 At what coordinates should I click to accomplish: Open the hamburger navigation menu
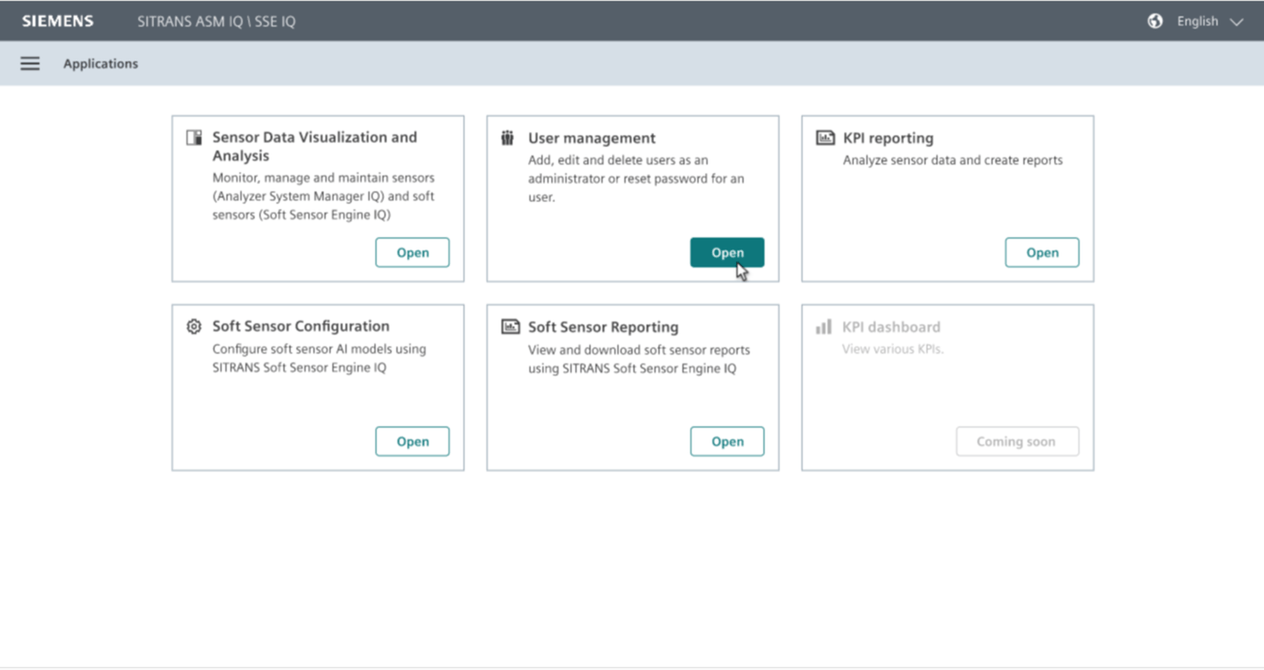30,63
